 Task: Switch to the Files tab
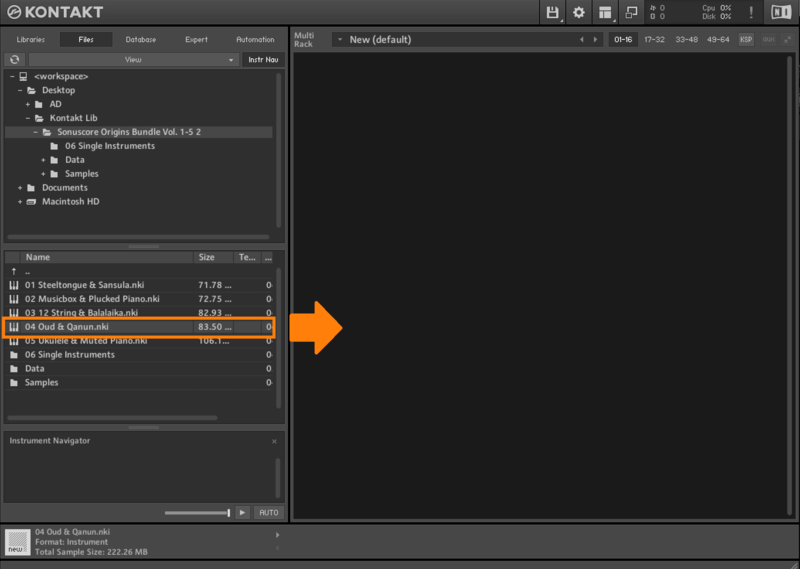tap(86, 40)
